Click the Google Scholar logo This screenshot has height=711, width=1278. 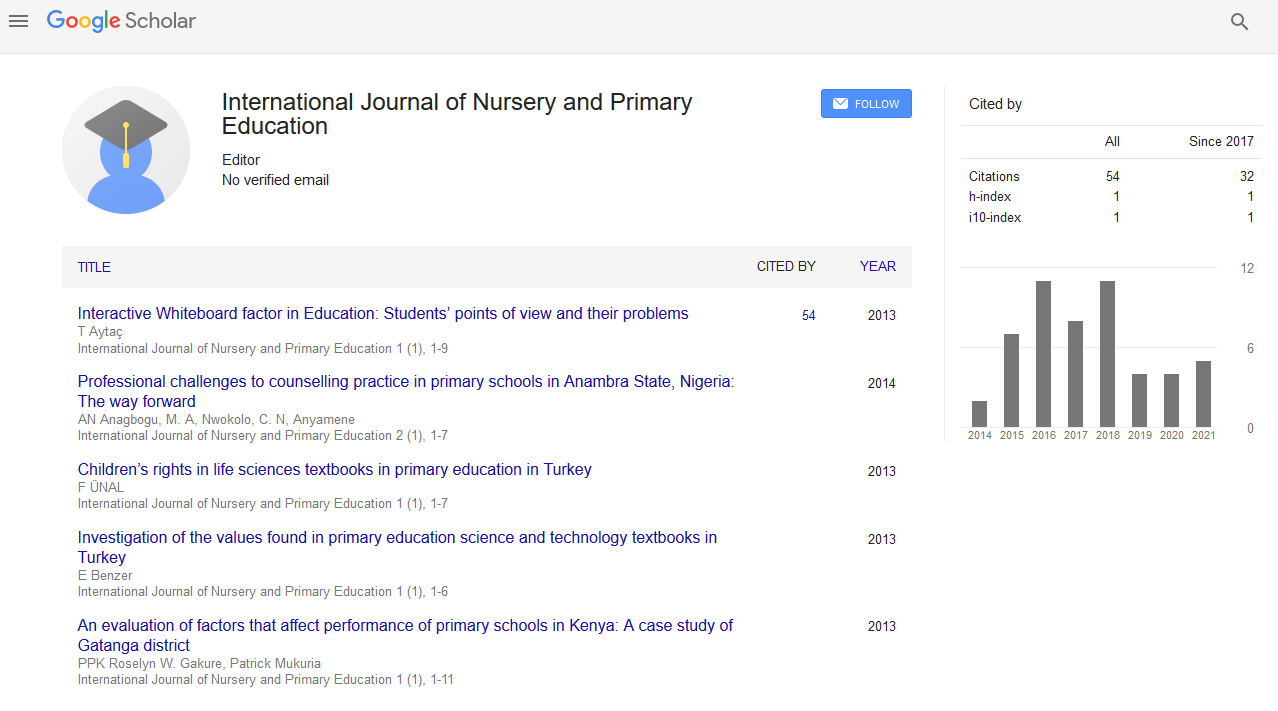[x=121, y=21]
